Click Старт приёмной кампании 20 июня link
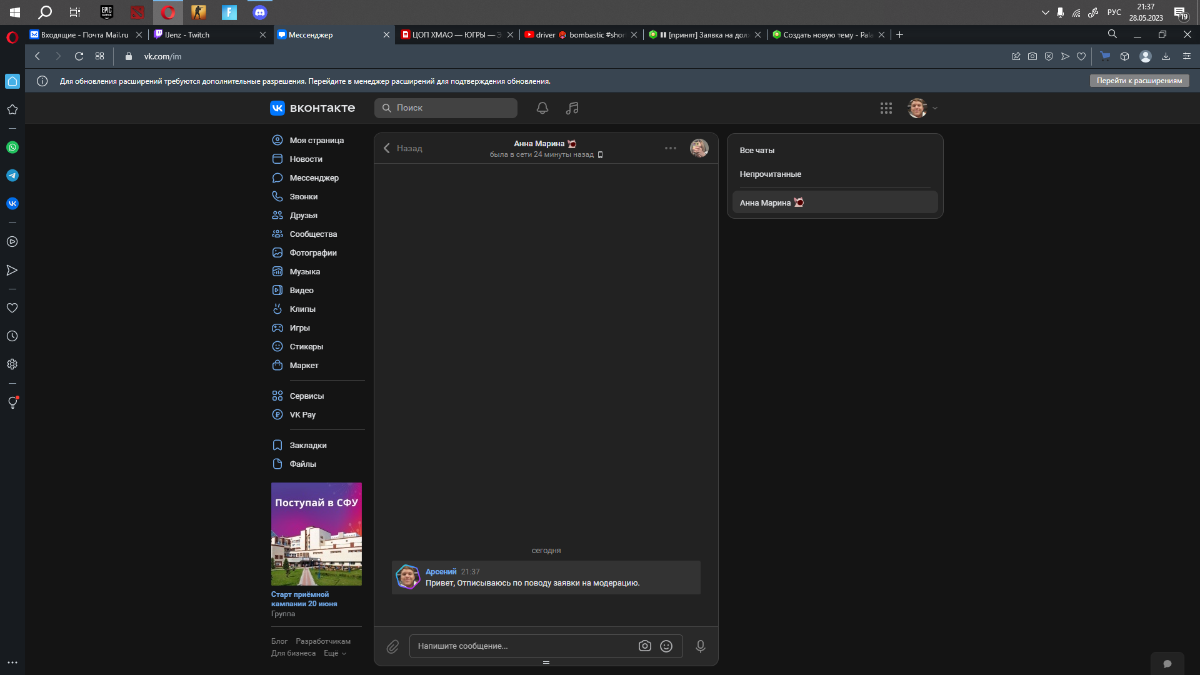Viewport: 1200px width, 675px height. point(304,599)
